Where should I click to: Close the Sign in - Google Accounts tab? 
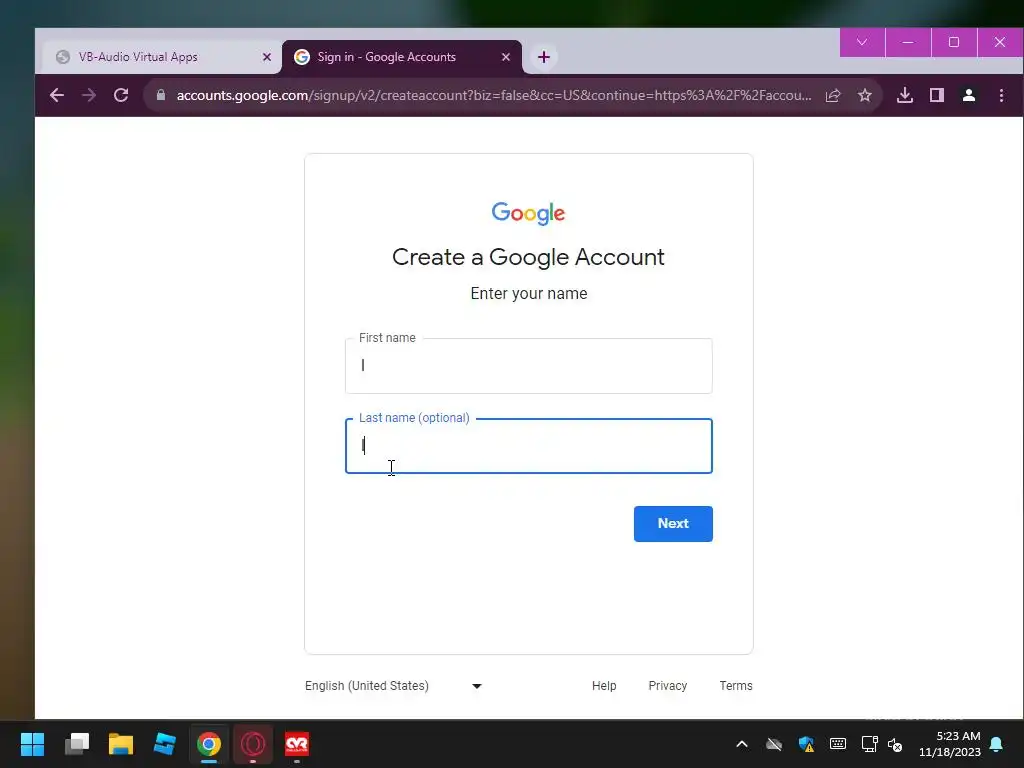[505, 57]
